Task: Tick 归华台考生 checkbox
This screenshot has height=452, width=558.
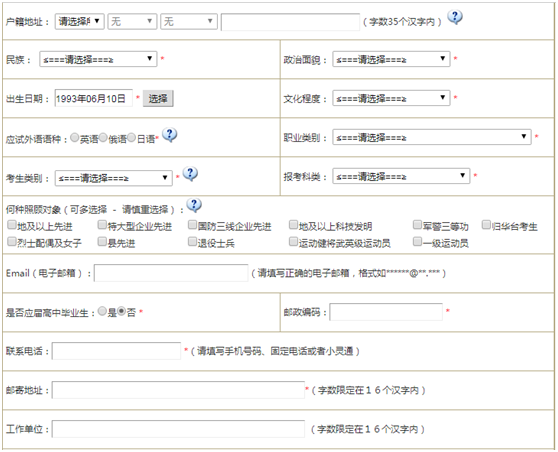Action: (486, 225)
